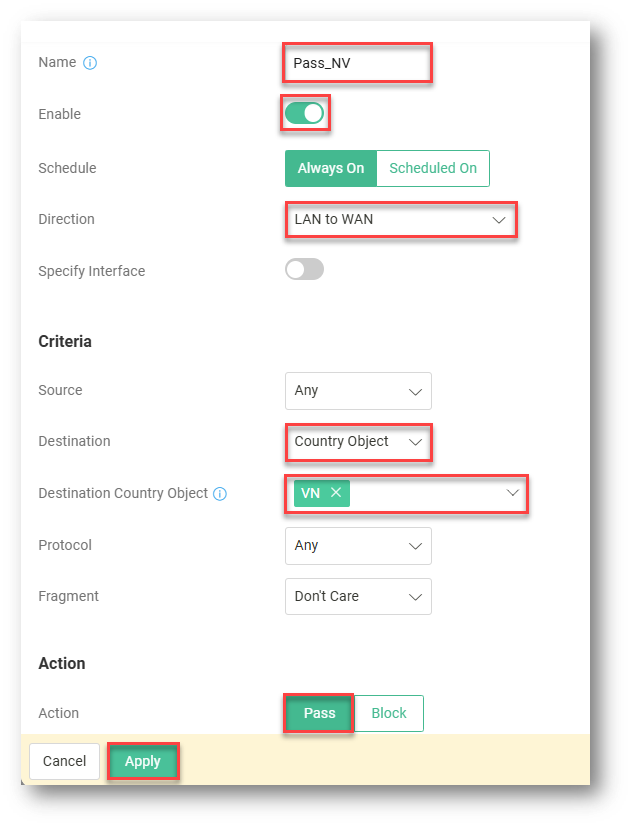Screen dimensions: 632x827
Task: Apply the filter rule settings
Action: coord(143,762)
